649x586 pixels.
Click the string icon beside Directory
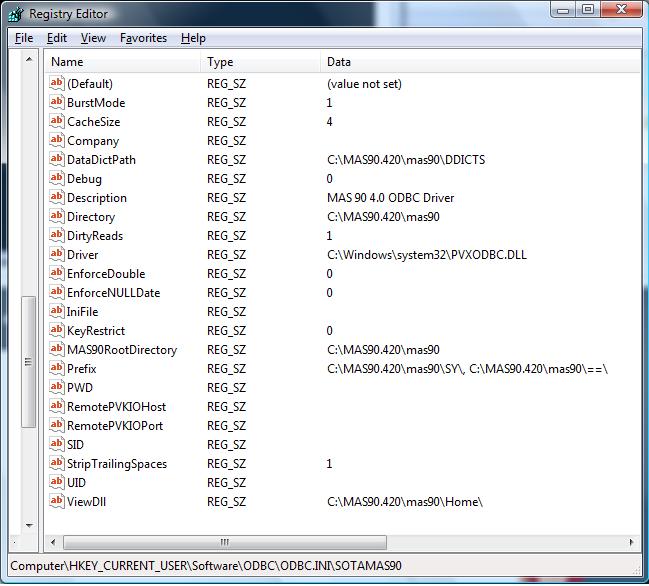(57, 216)
